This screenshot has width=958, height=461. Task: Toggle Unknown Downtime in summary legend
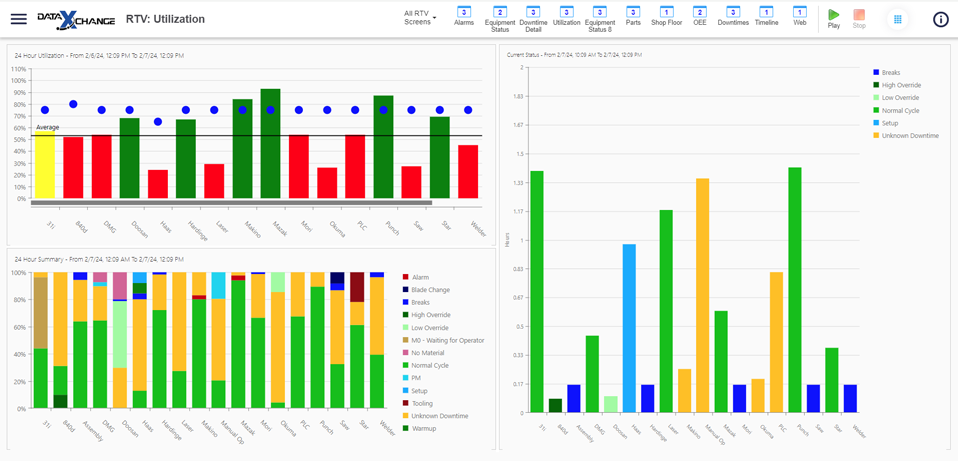point(440,416)
